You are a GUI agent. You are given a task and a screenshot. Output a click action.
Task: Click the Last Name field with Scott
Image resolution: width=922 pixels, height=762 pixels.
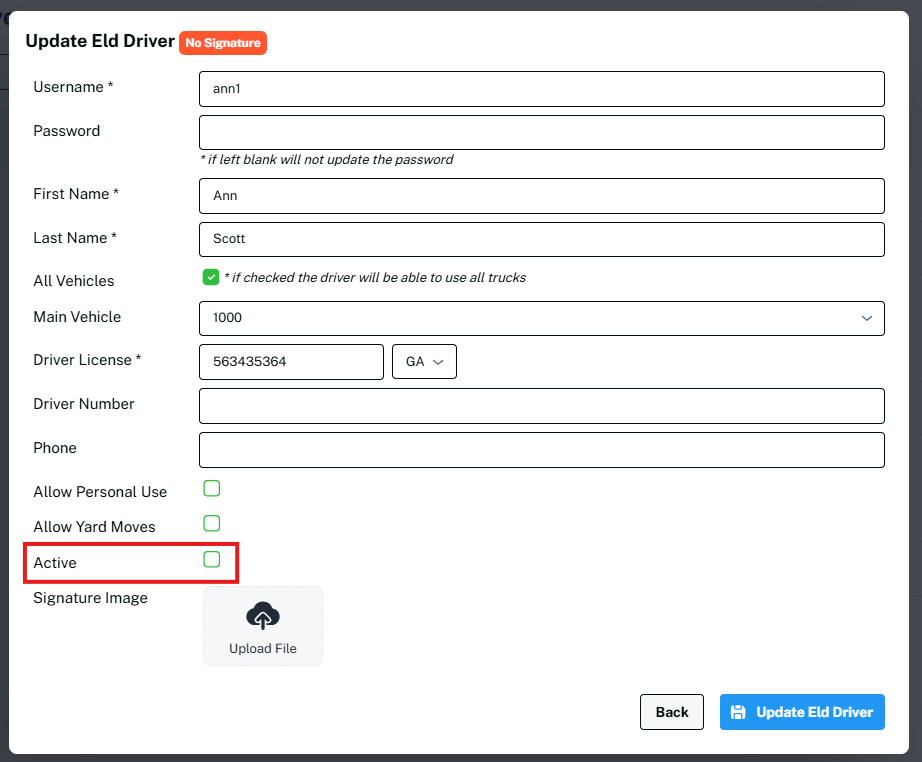click(541, 239)
